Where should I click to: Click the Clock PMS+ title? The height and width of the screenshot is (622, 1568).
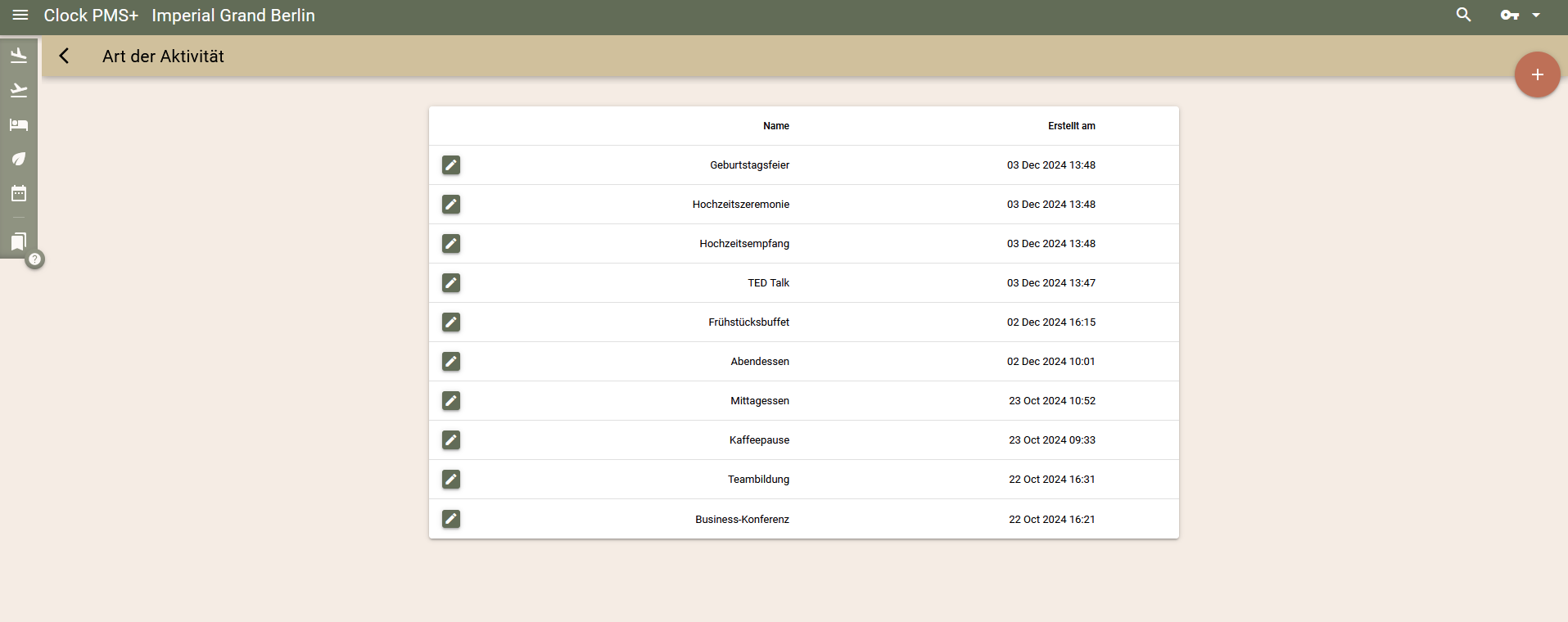pos(91,16)
